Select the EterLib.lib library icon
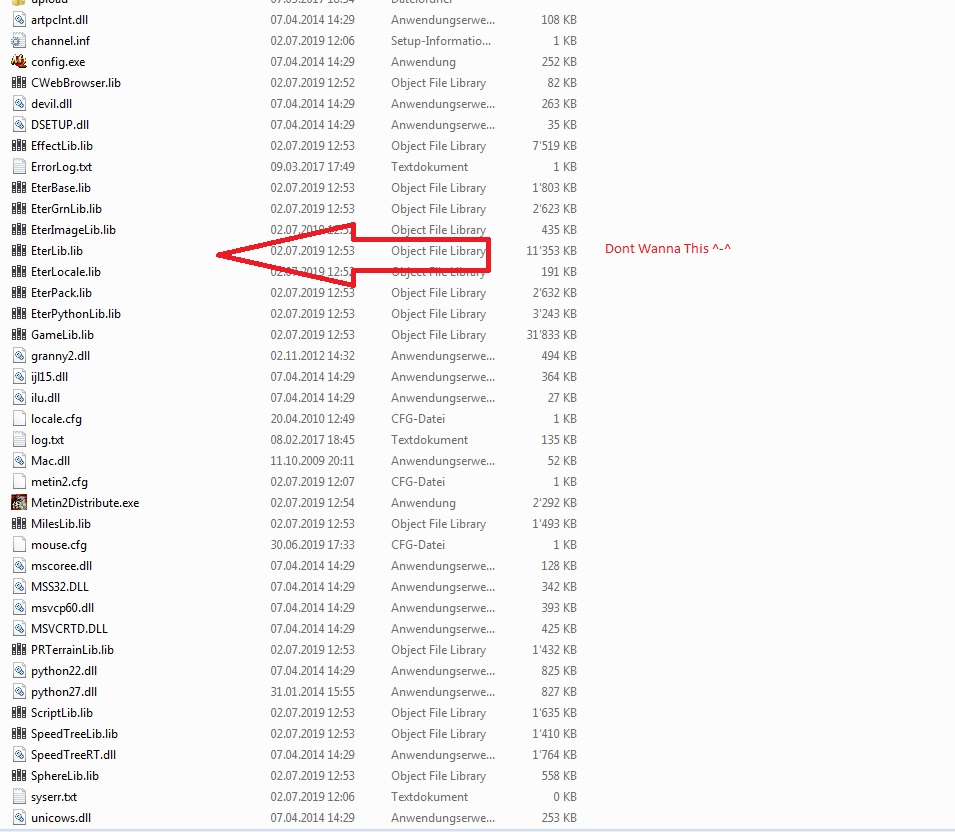Viewport: 955px width, 832px height. (18, 250)
